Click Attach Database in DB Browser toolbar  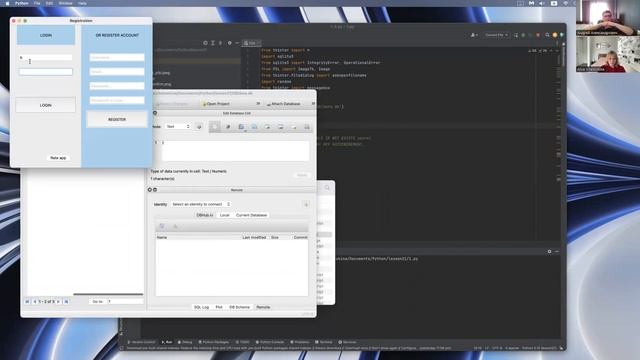click(x=283, y=104)
